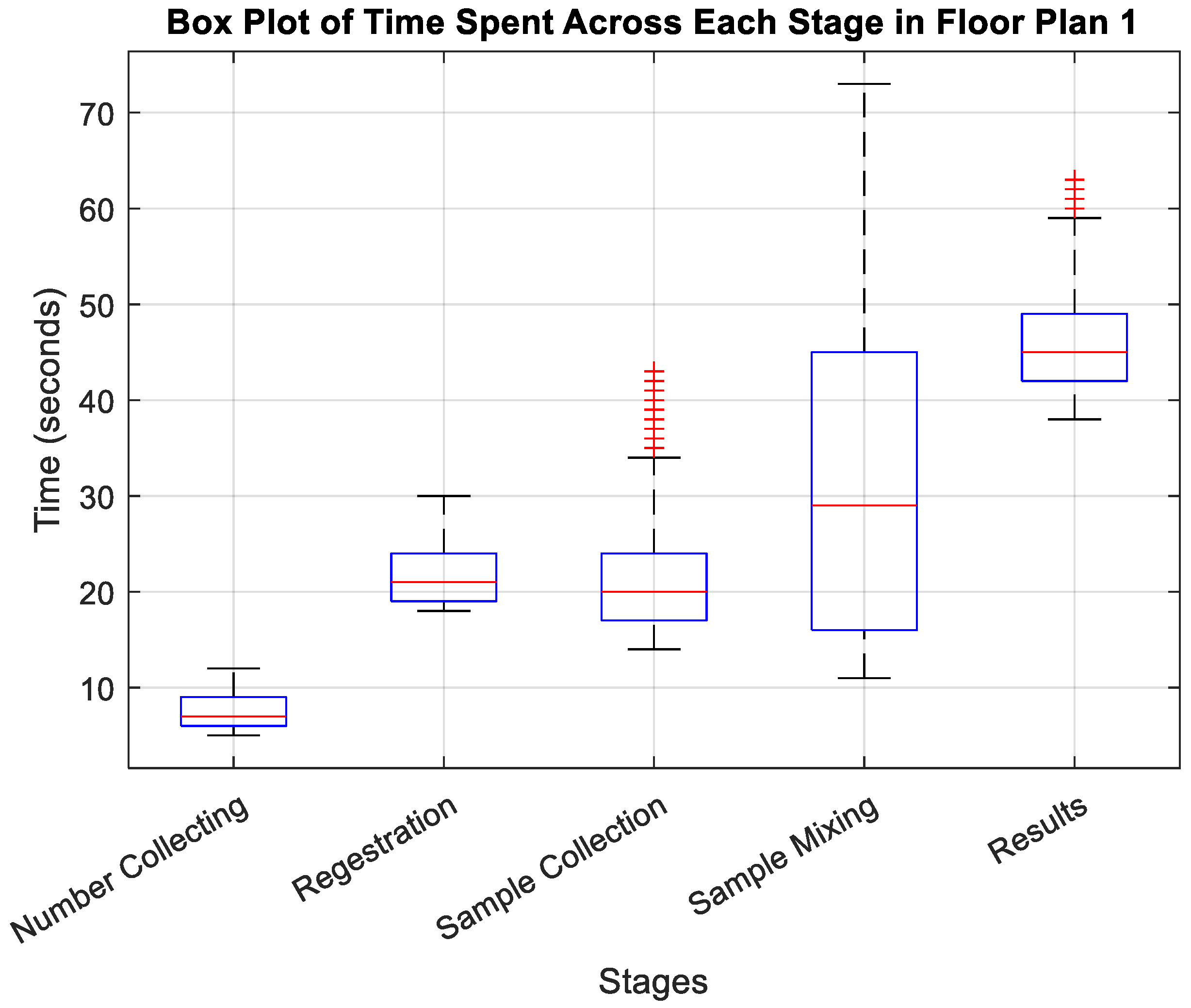The image size is (1191, 1008).
Task: Click the 'Time (seconds)' y-axis label
Action: 48,410
